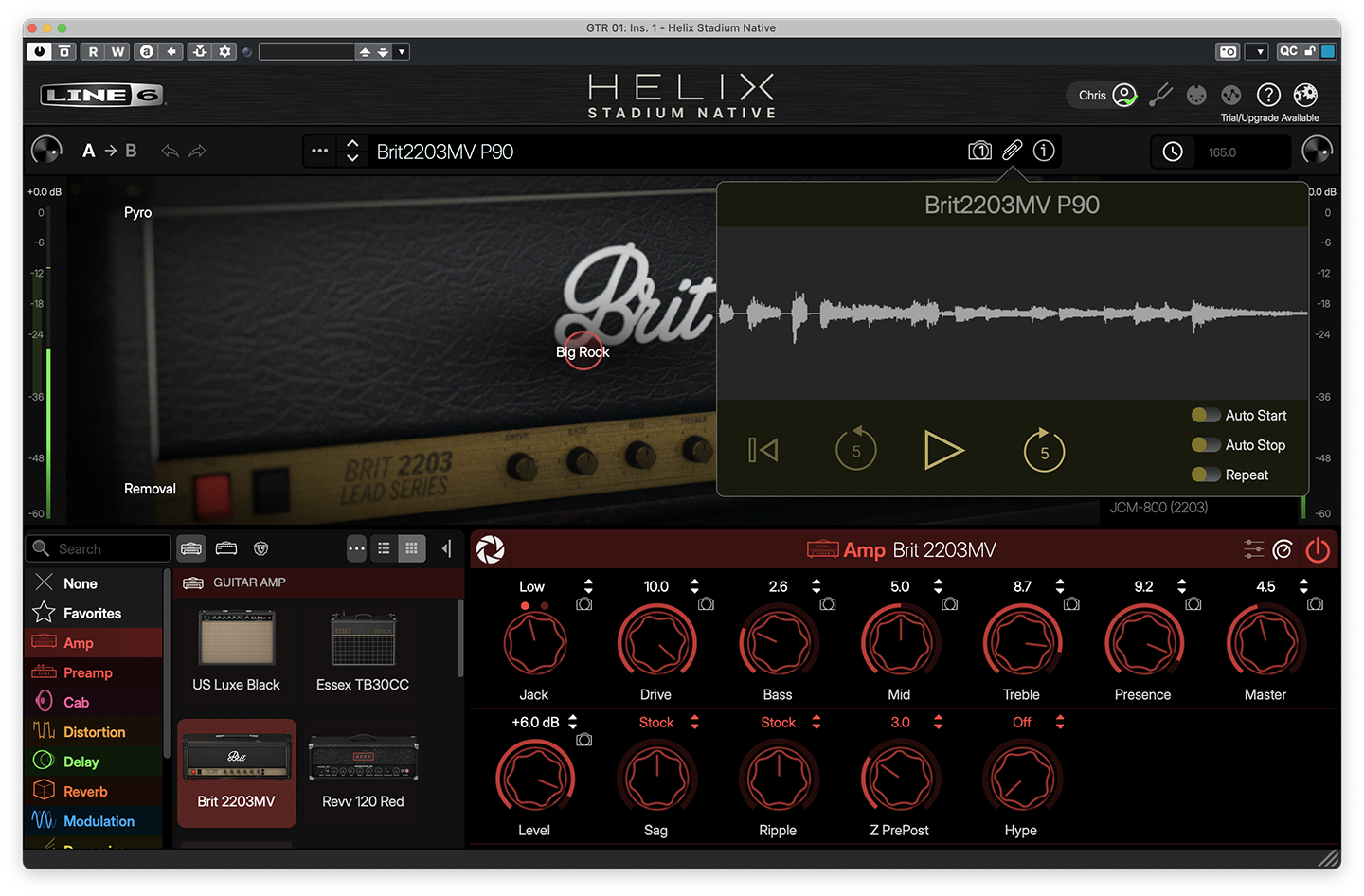Screen dimensions: 1364x896
Task: Click the three-dot options icon in model browser
Action: (x=356, y=548)
